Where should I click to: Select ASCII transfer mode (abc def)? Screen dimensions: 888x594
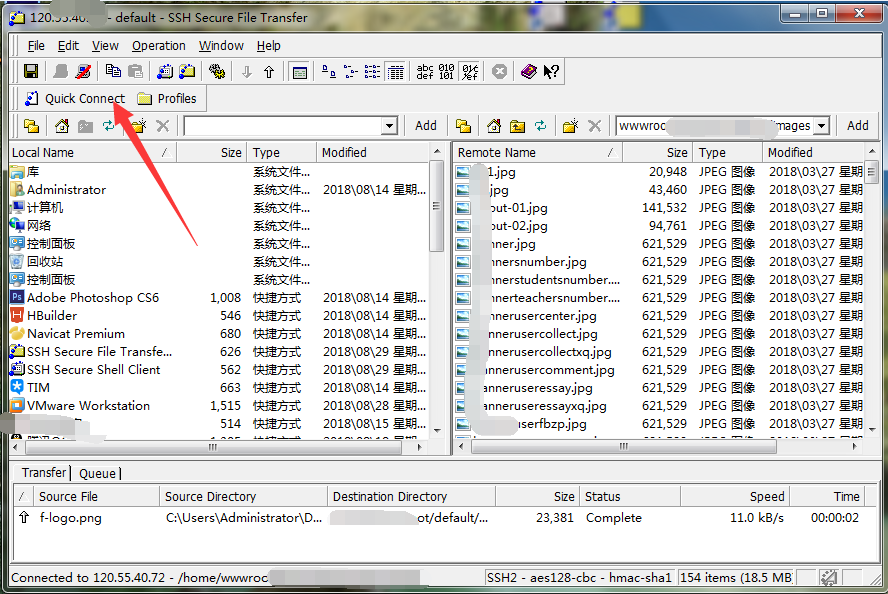pos(425,71)
